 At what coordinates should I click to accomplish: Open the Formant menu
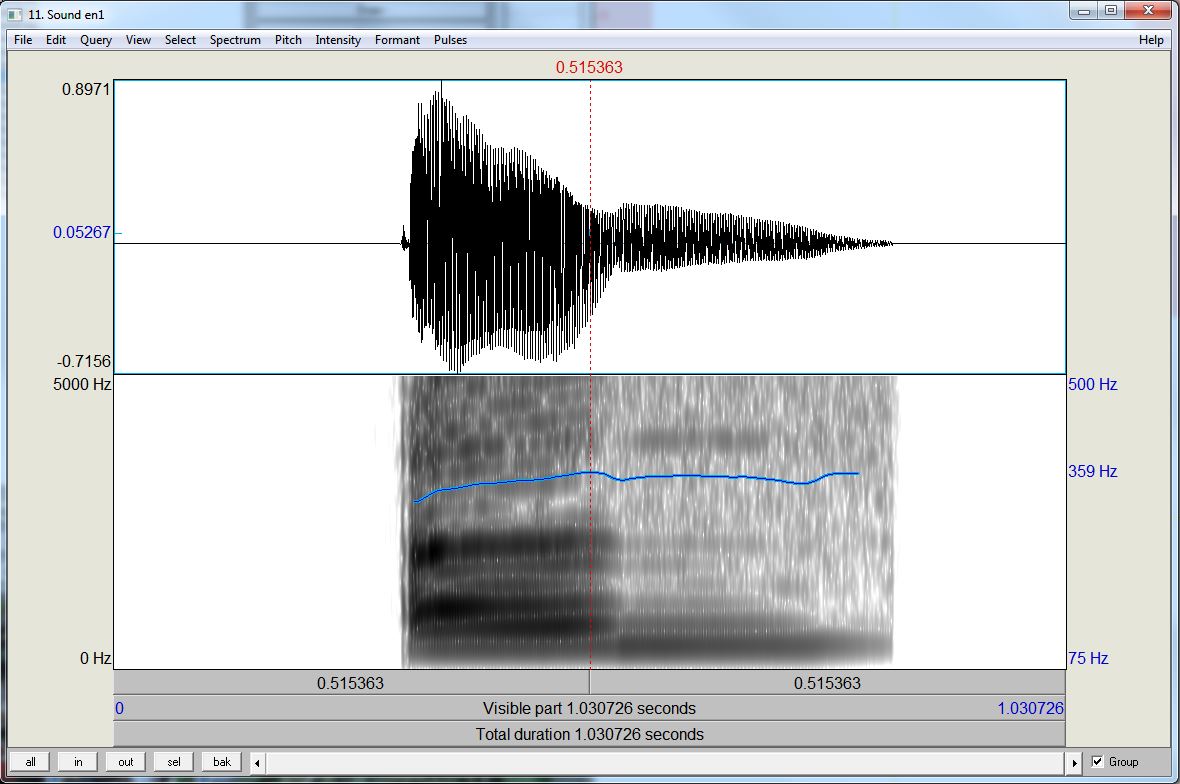point(397,40)
